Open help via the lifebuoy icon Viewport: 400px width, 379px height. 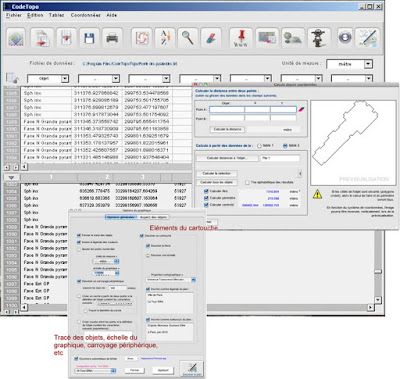[345, 38]
